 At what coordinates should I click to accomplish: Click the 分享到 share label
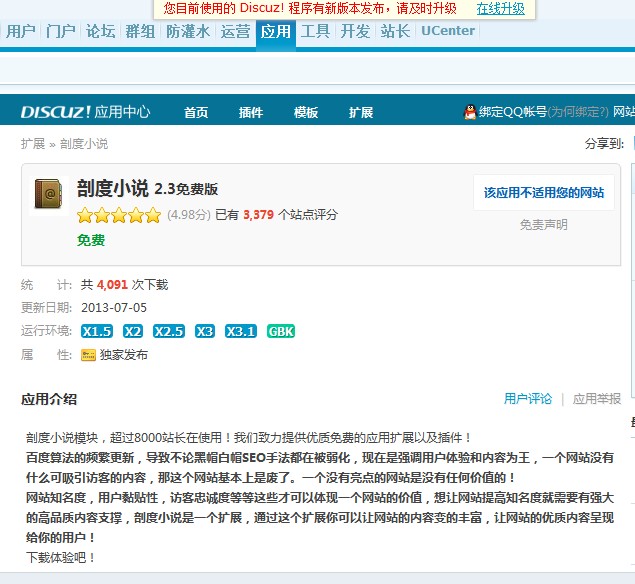point(604,143)
